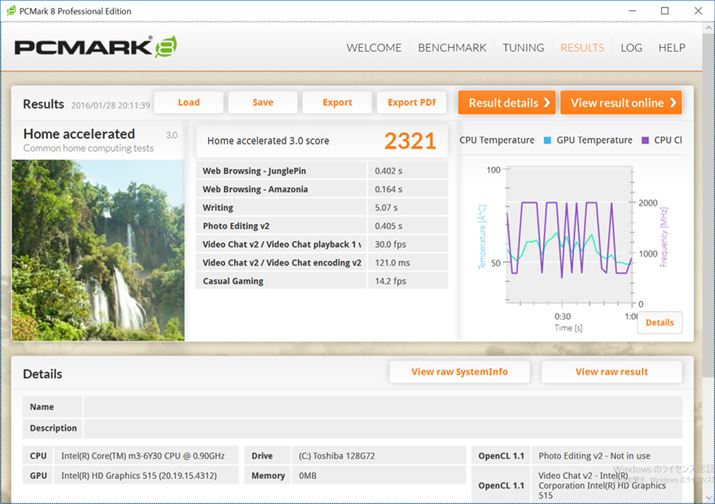Open the LOG tab
Screen dimensions: 715x504
[x=631, y=48]
